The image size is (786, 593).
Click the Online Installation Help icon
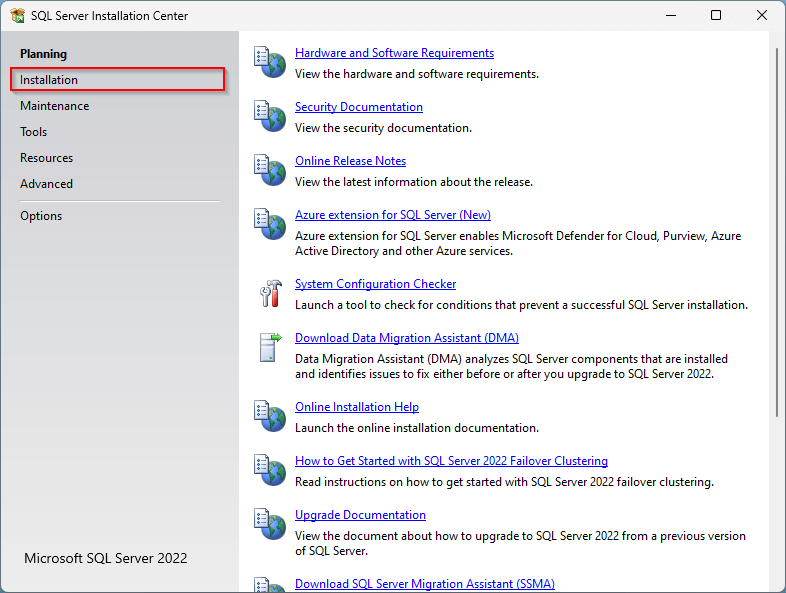[269, 416]
